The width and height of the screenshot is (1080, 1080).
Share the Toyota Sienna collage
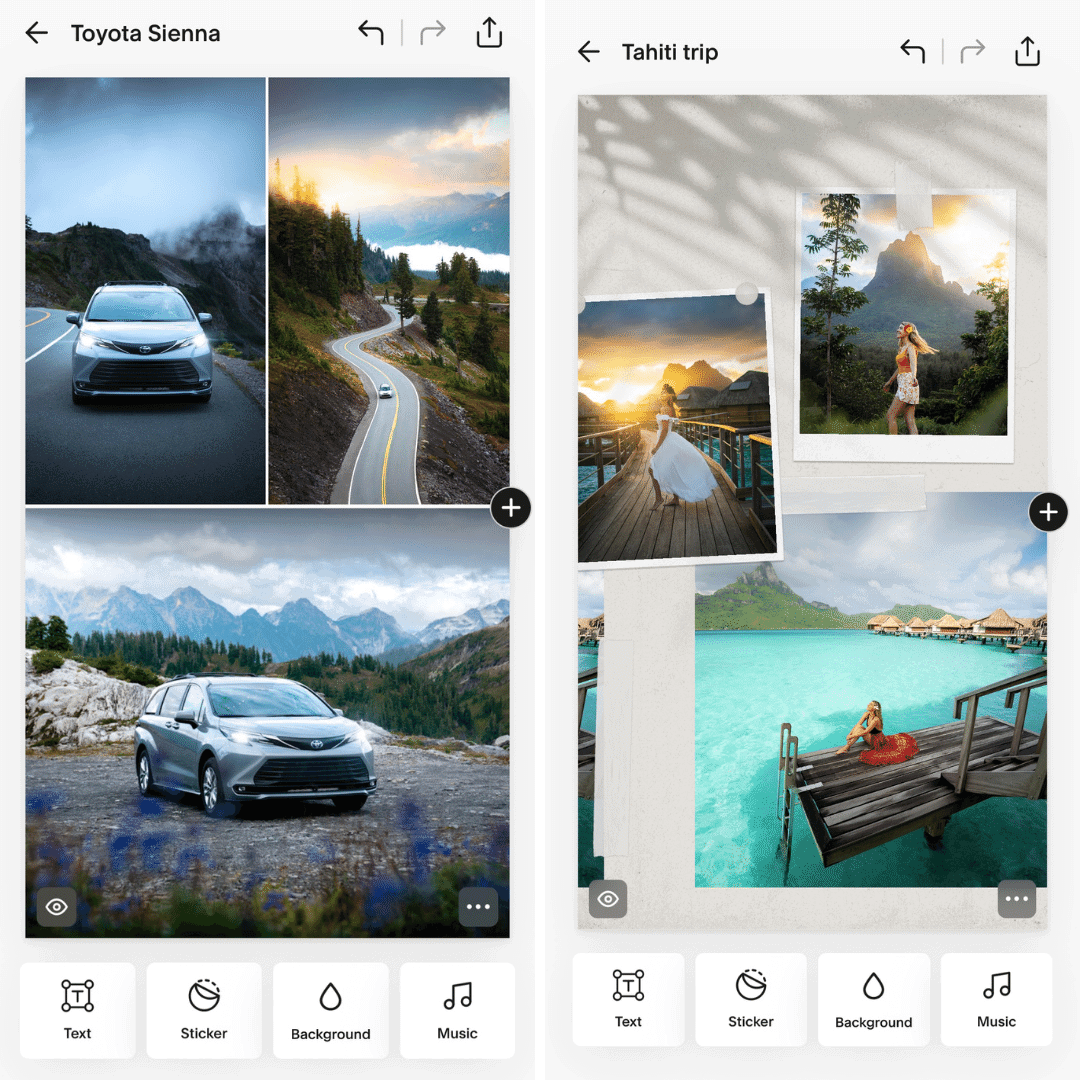(489, 32)
